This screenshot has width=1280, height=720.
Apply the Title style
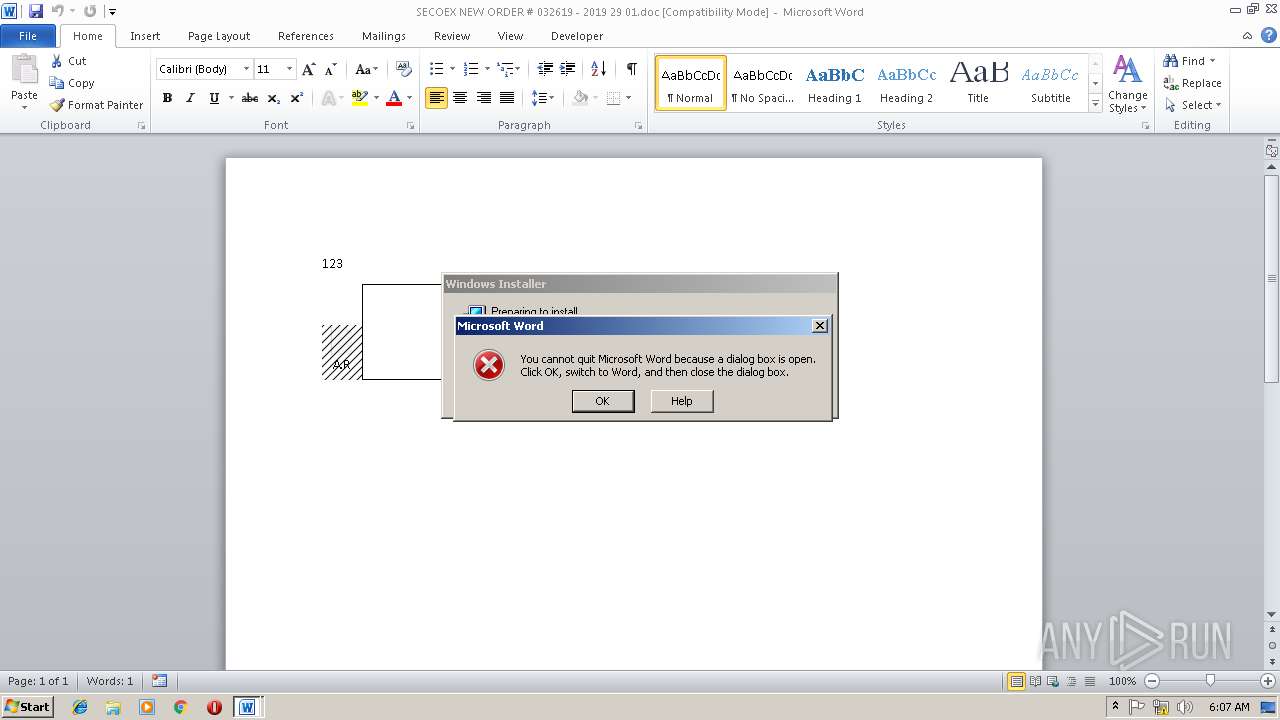pos(978,83)
